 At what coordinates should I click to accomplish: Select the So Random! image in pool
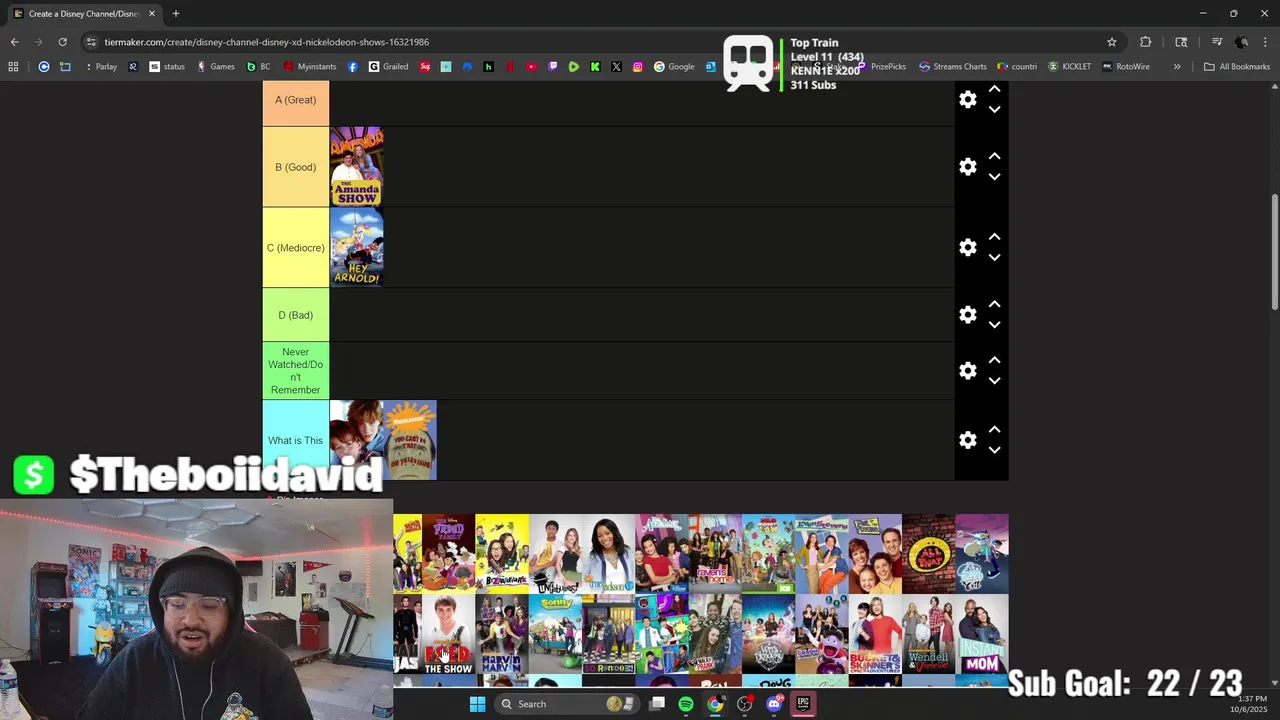[608, 635]
